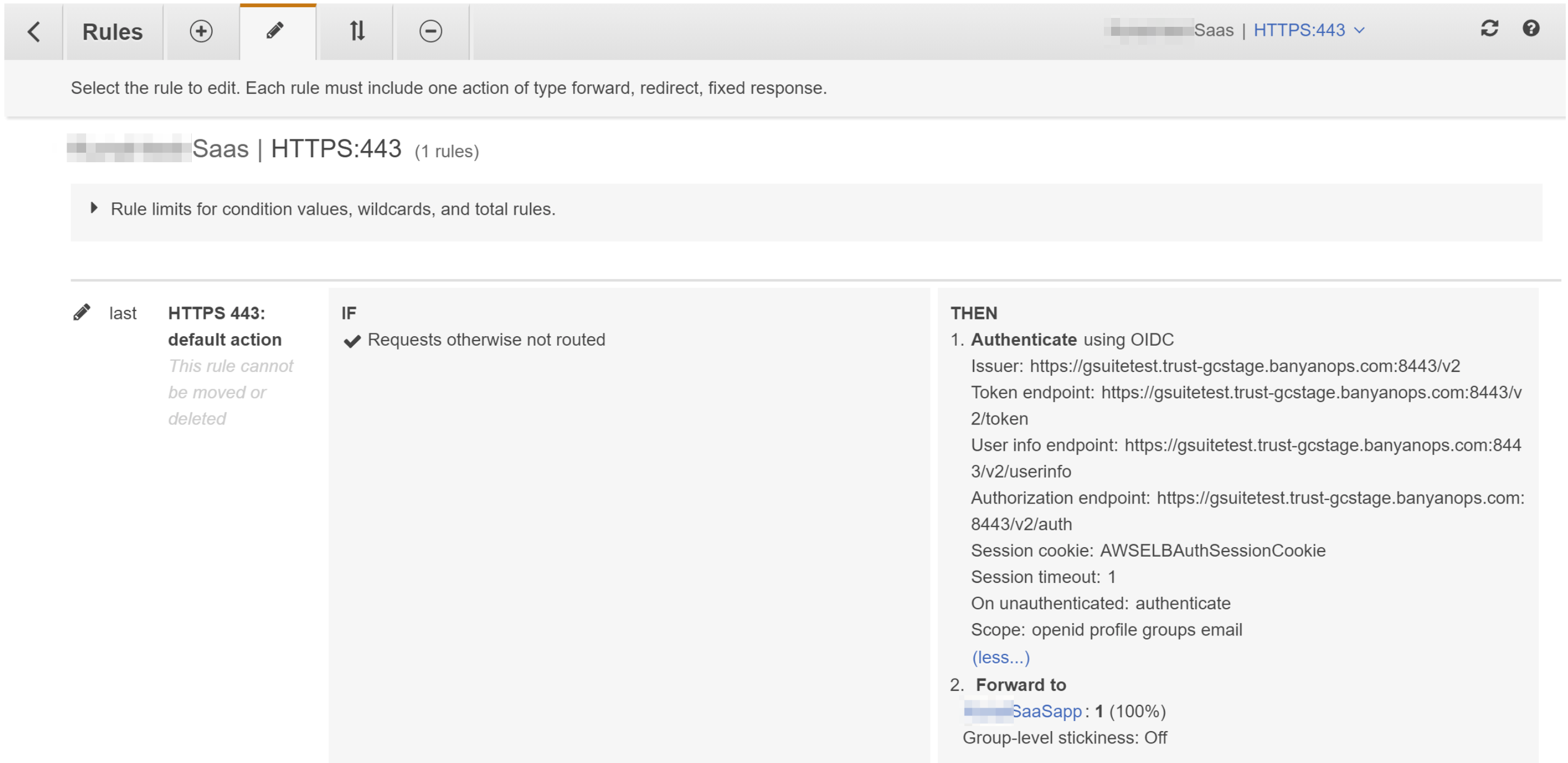Click Requests otherwise not routed checkmark
Image resolution: width=1568 pixels, height=763 pixels.
(352, 341)
